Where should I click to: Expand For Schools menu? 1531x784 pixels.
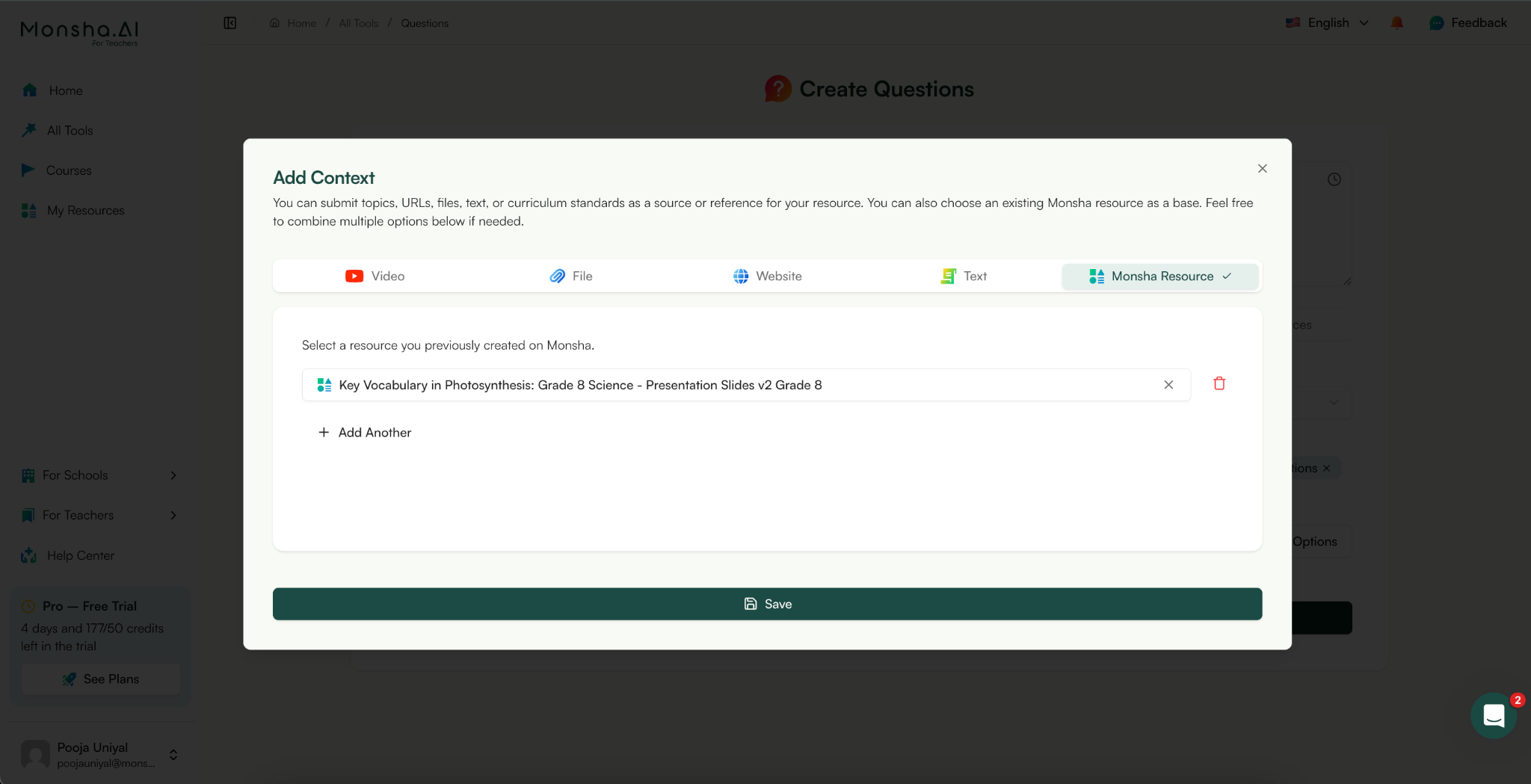pos(99,475)
